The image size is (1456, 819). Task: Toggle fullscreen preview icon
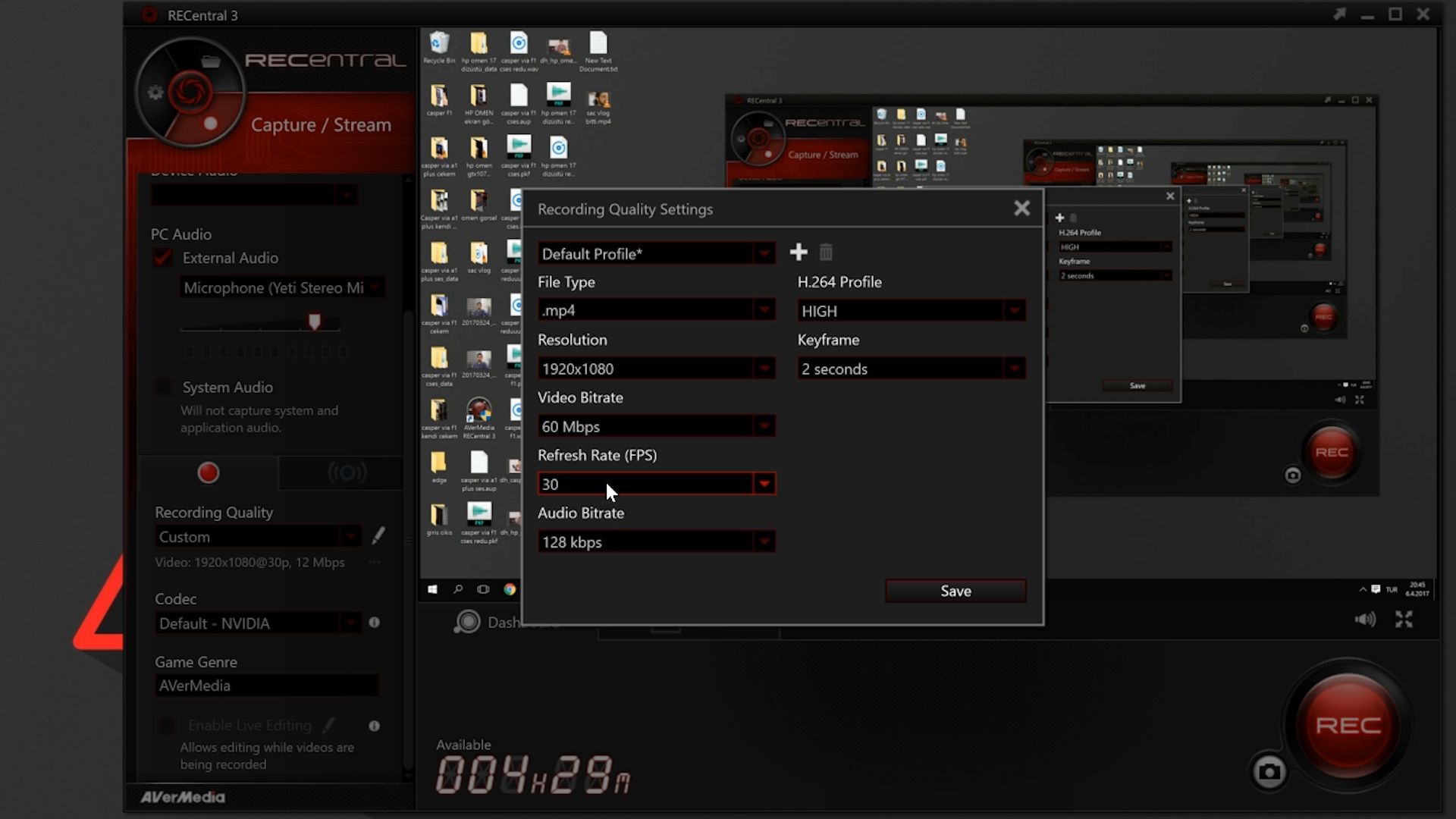point(1404,620)
